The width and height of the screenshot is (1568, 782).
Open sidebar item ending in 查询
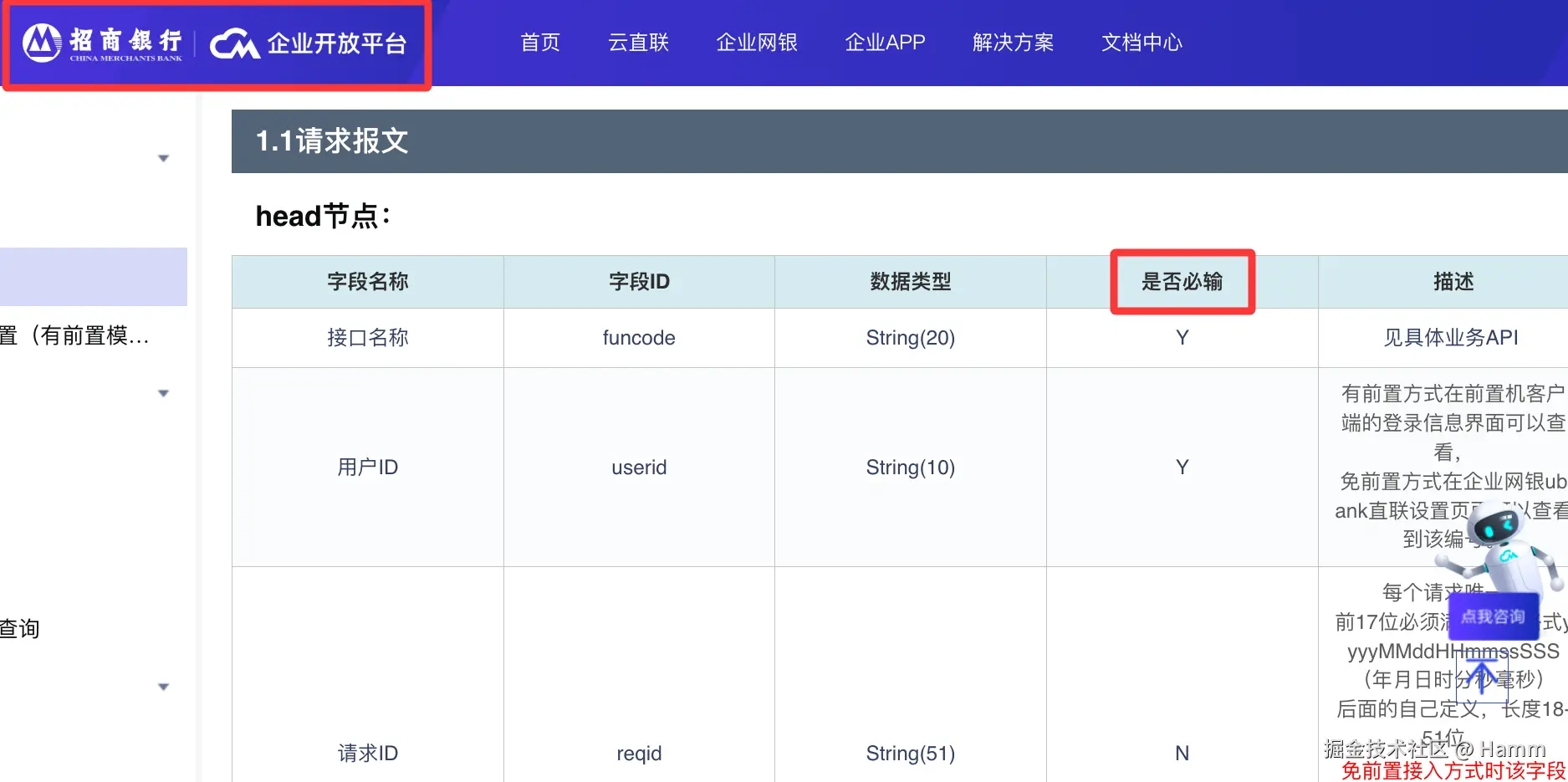click(20, 628)
